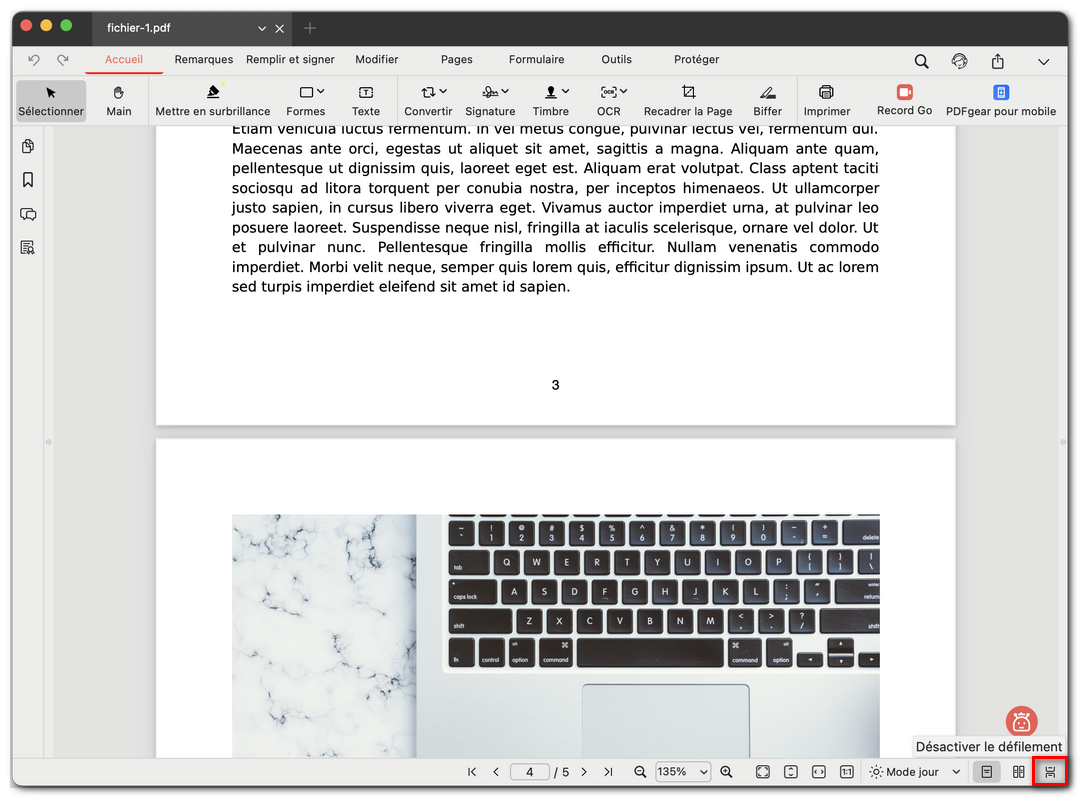Open the bookmarks sidebar panel
The height and width of the screenshot is (799, 1080).
28,180
